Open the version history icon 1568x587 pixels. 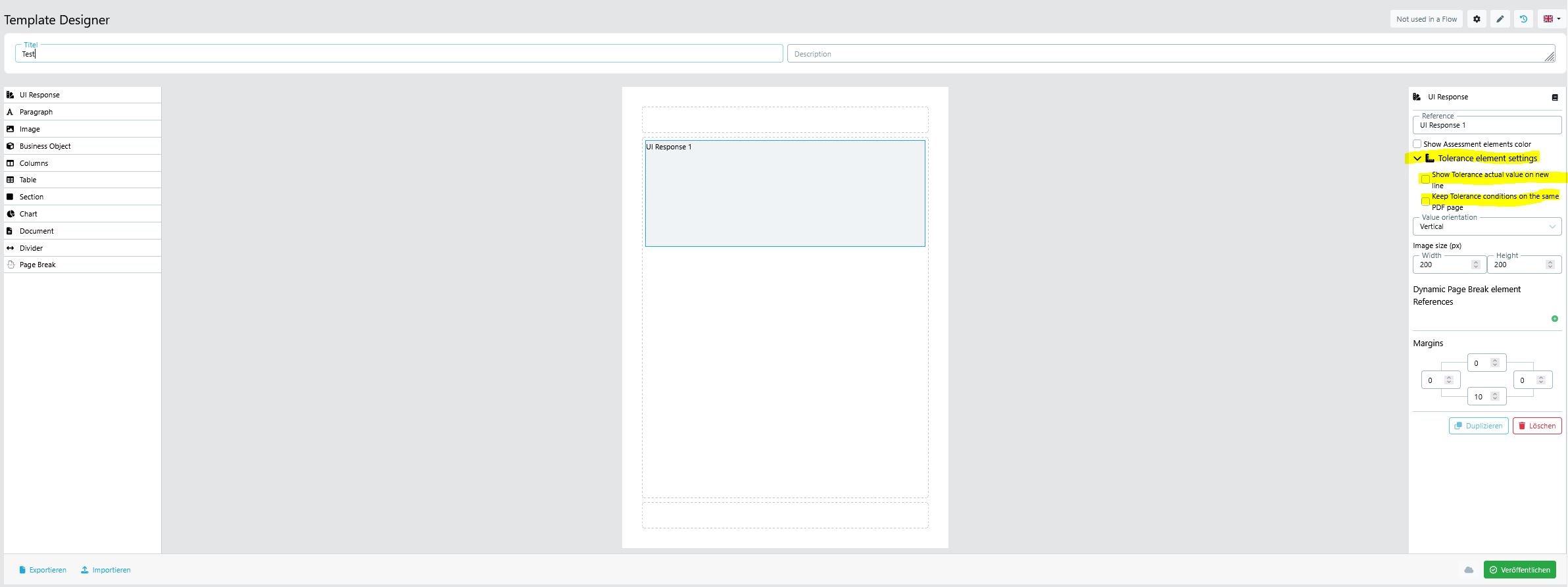(x=1523, y=19)
